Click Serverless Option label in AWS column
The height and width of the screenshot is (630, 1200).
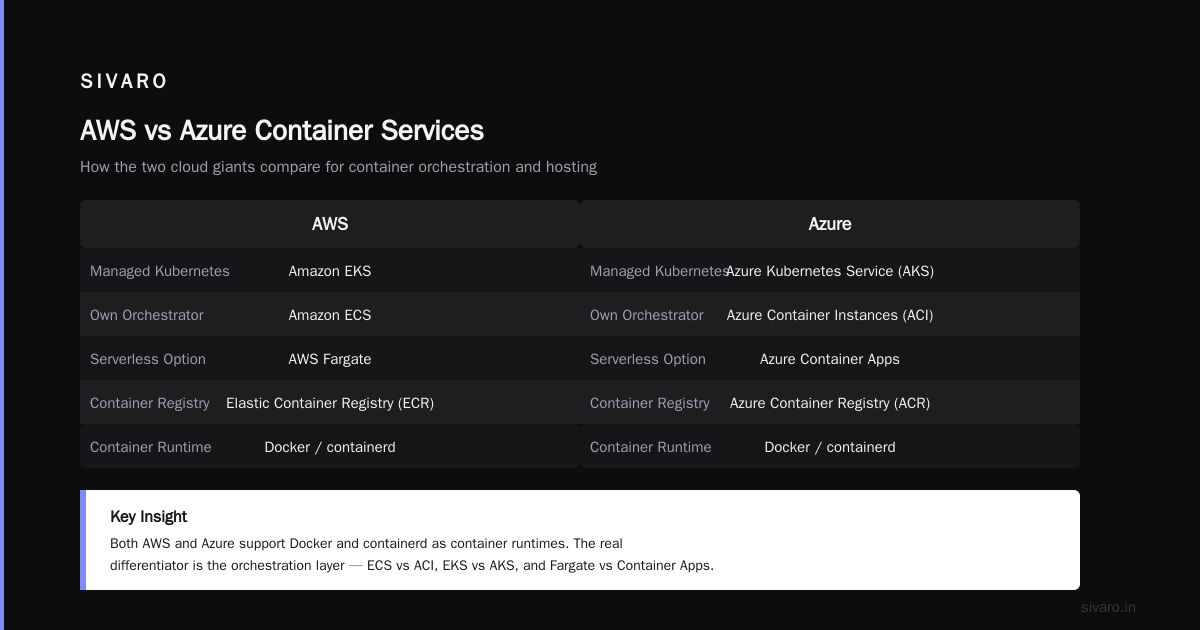tap(148, 359)
